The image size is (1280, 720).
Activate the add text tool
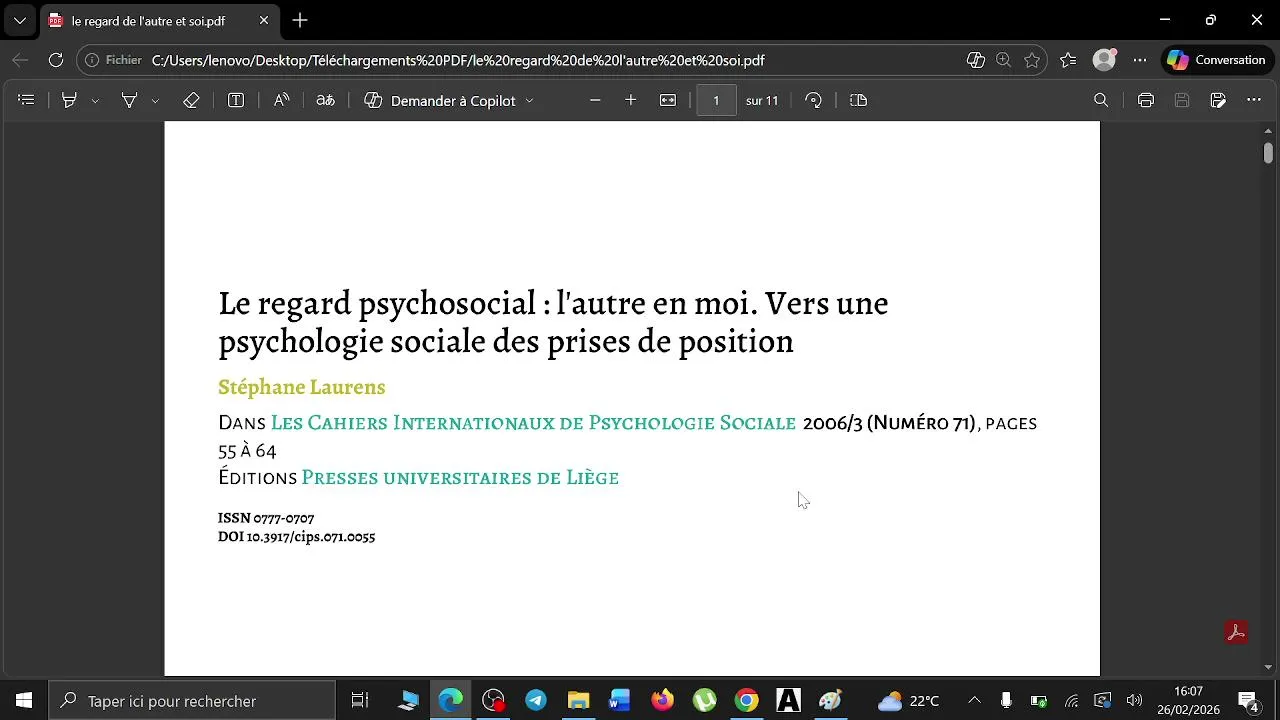236,100
